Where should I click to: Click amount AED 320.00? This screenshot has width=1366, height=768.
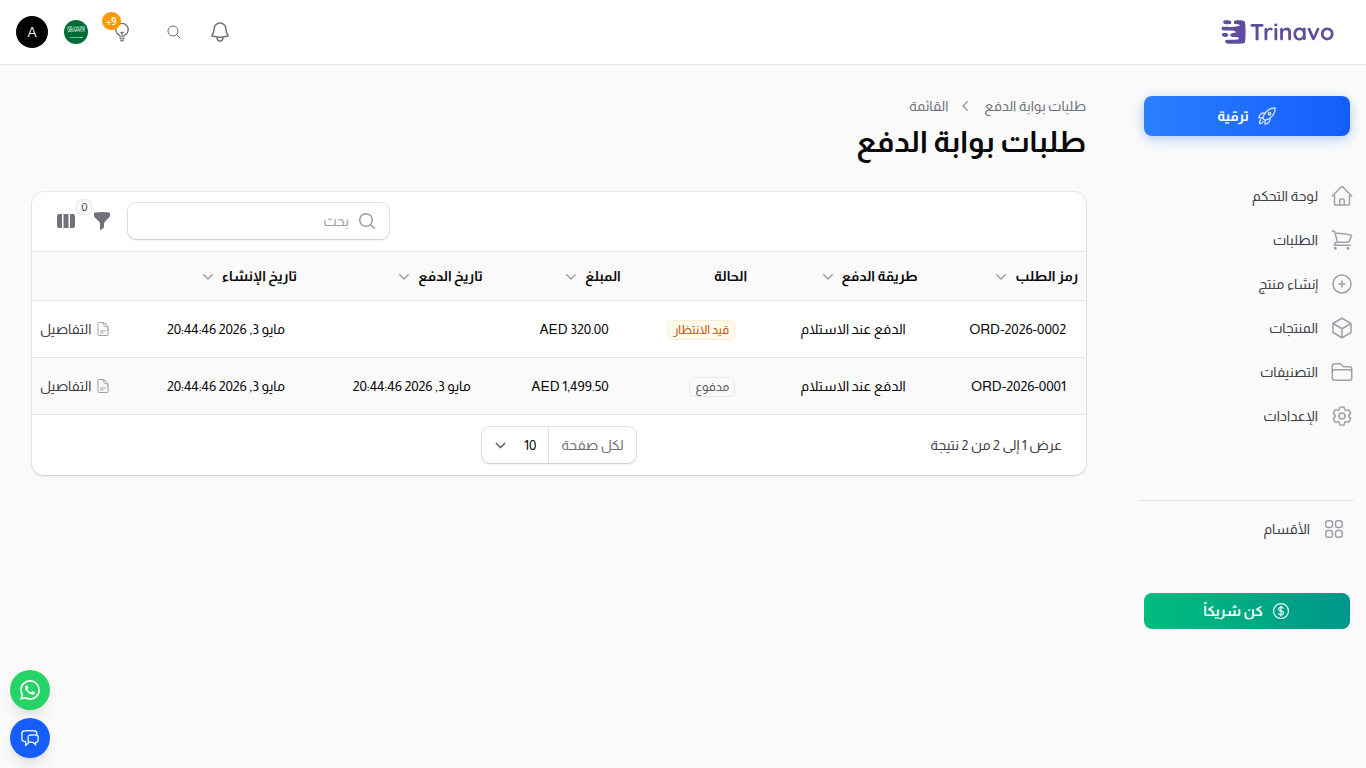click(574, 329)
